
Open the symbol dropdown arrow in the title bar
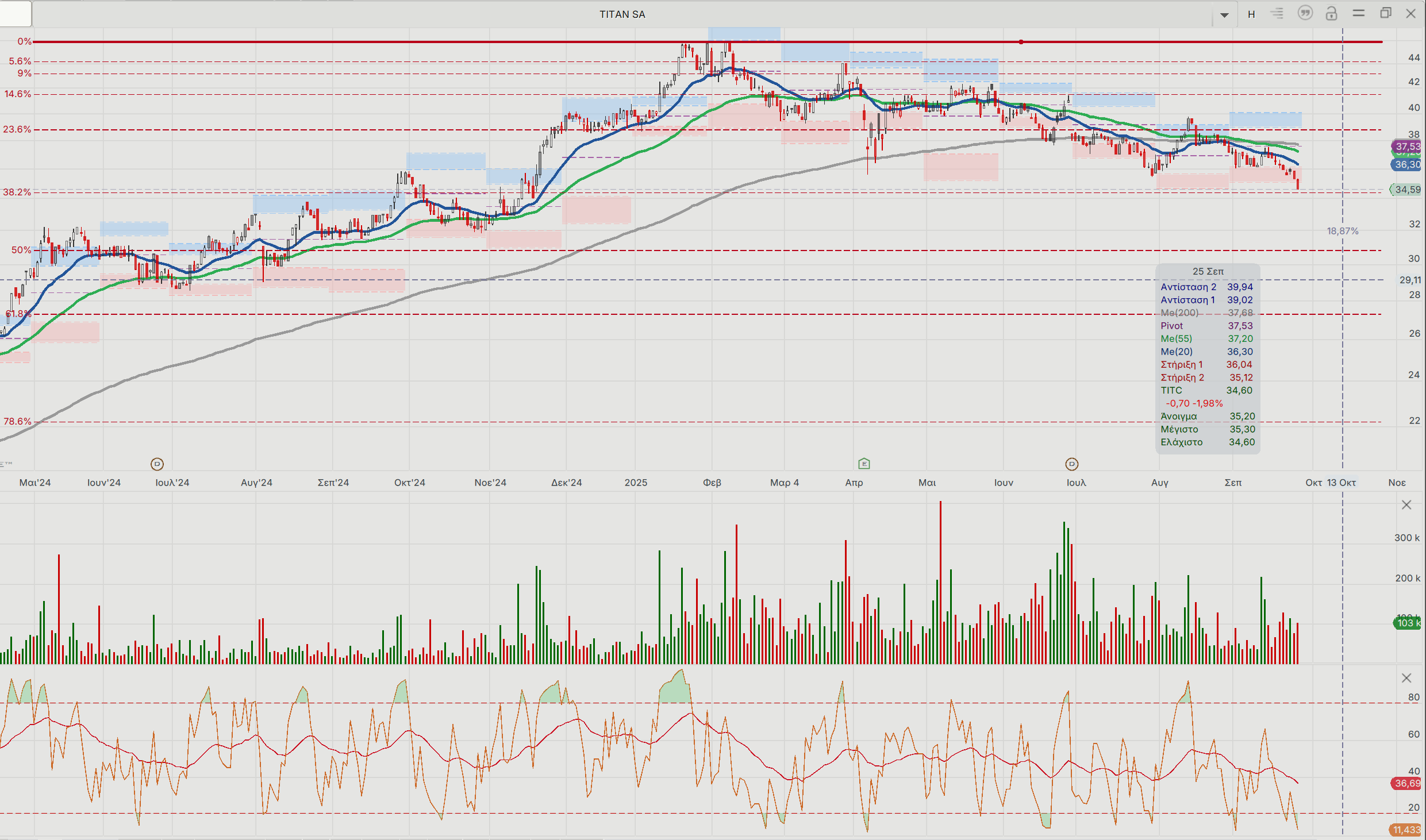1224,15
